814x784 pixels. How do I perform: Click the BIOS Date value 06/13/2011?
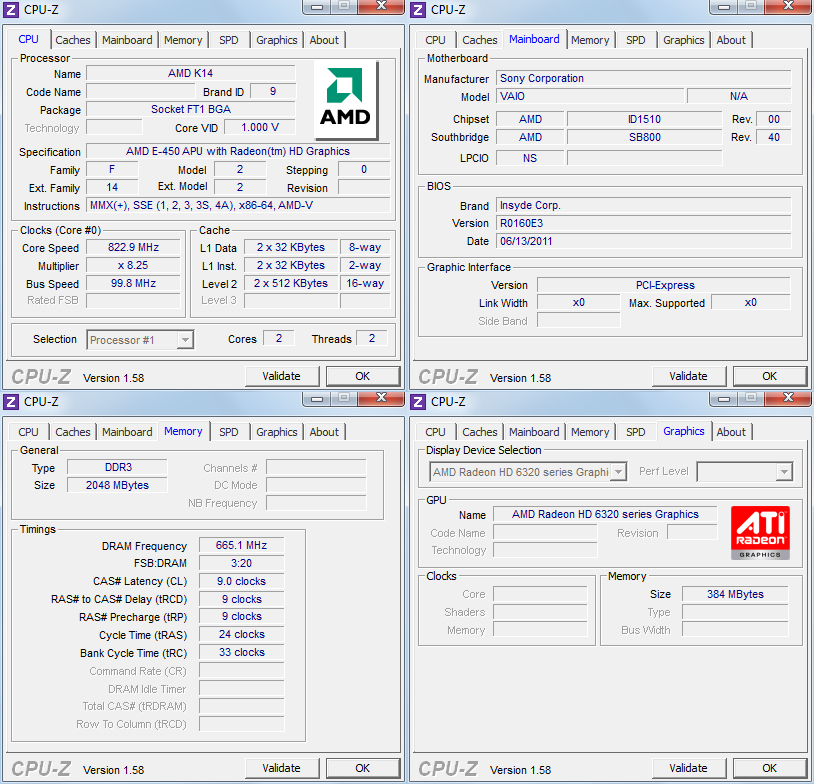(644, 241)
